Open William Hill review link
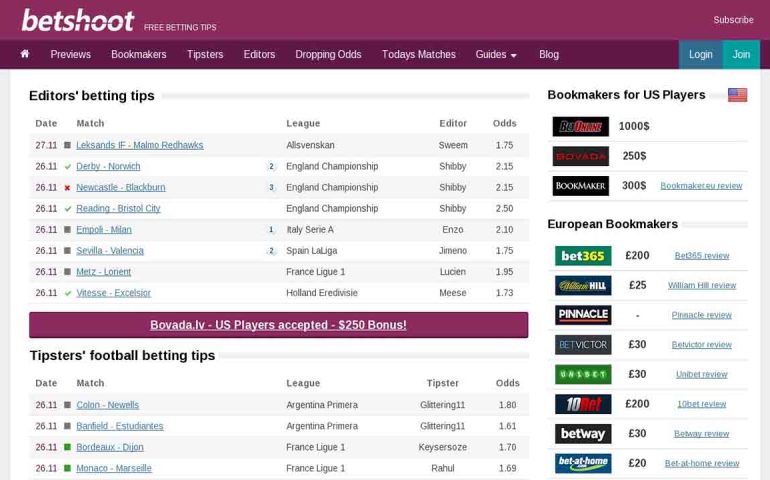This screenshot has width=770, height=480. tap(702, 285)
